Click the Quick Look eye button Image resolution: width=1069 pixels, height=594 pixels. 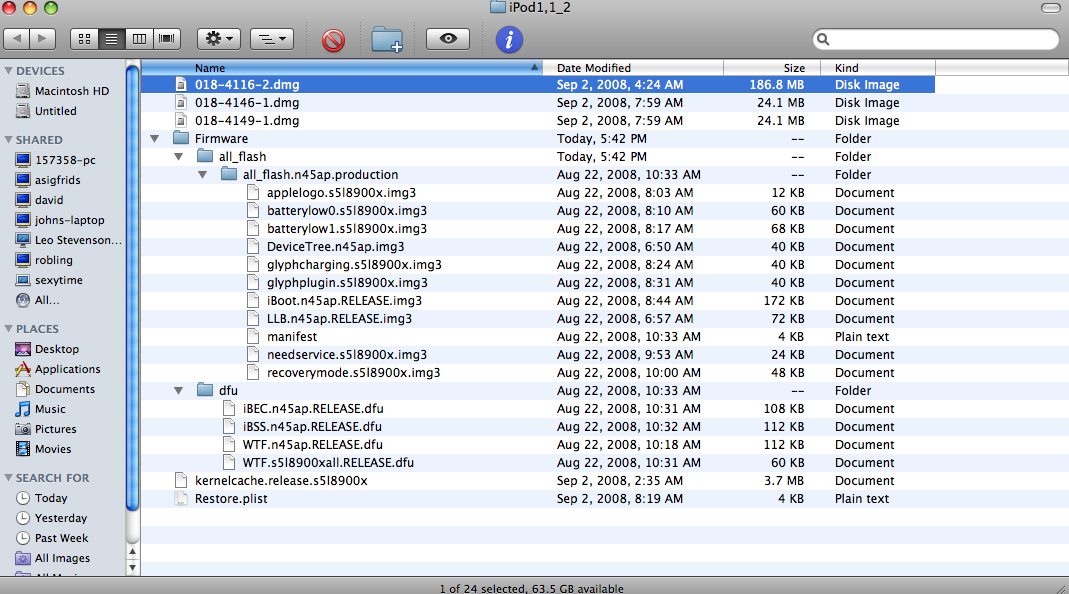coord(448,39)
